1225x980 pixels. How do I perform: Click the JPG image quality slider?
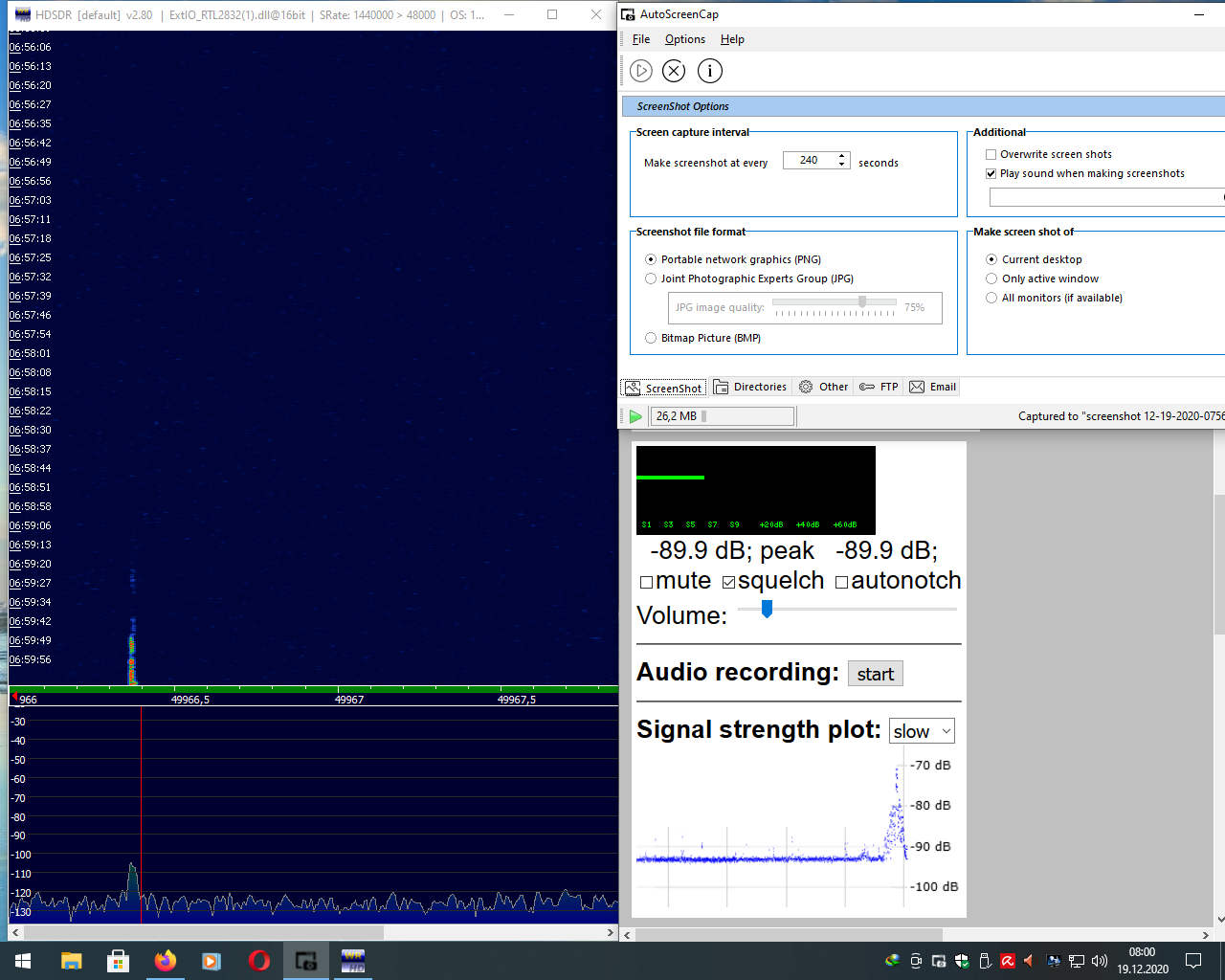pyautogui.click(x=835, y=303)
